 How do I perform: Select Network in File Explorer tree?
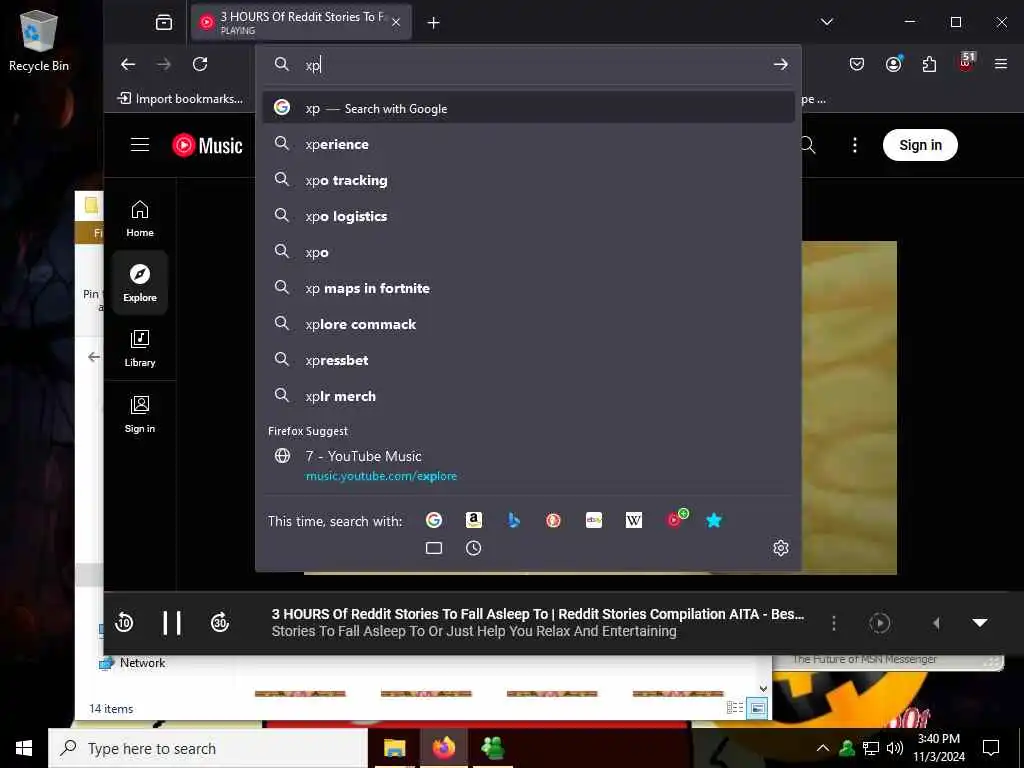pyautogui.click(x=133, y=663)
